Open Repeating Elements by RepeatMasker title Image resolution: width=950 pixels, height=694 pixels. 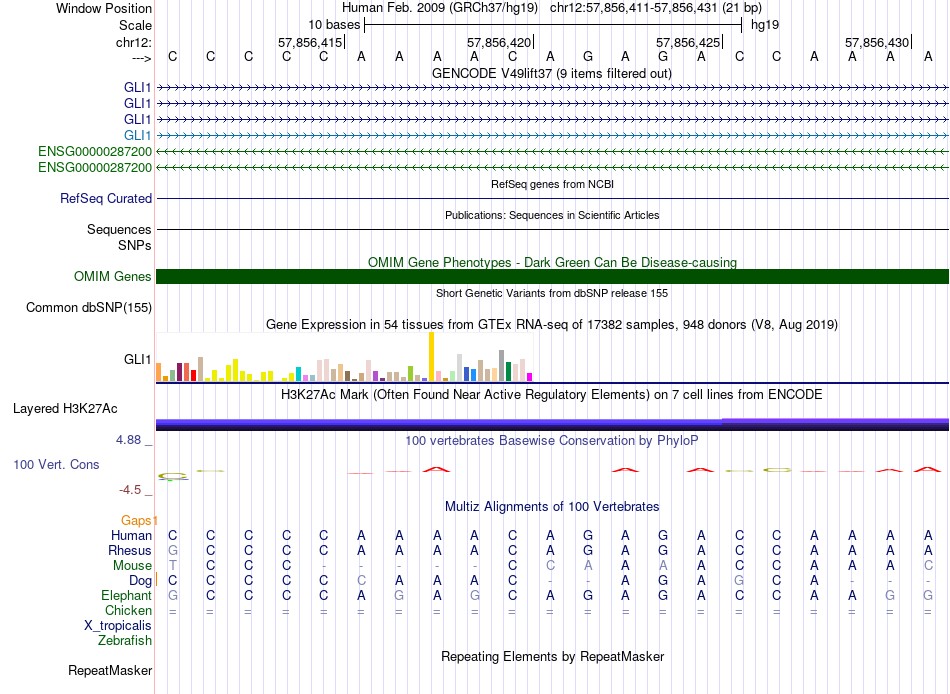[x=553, y=657]
